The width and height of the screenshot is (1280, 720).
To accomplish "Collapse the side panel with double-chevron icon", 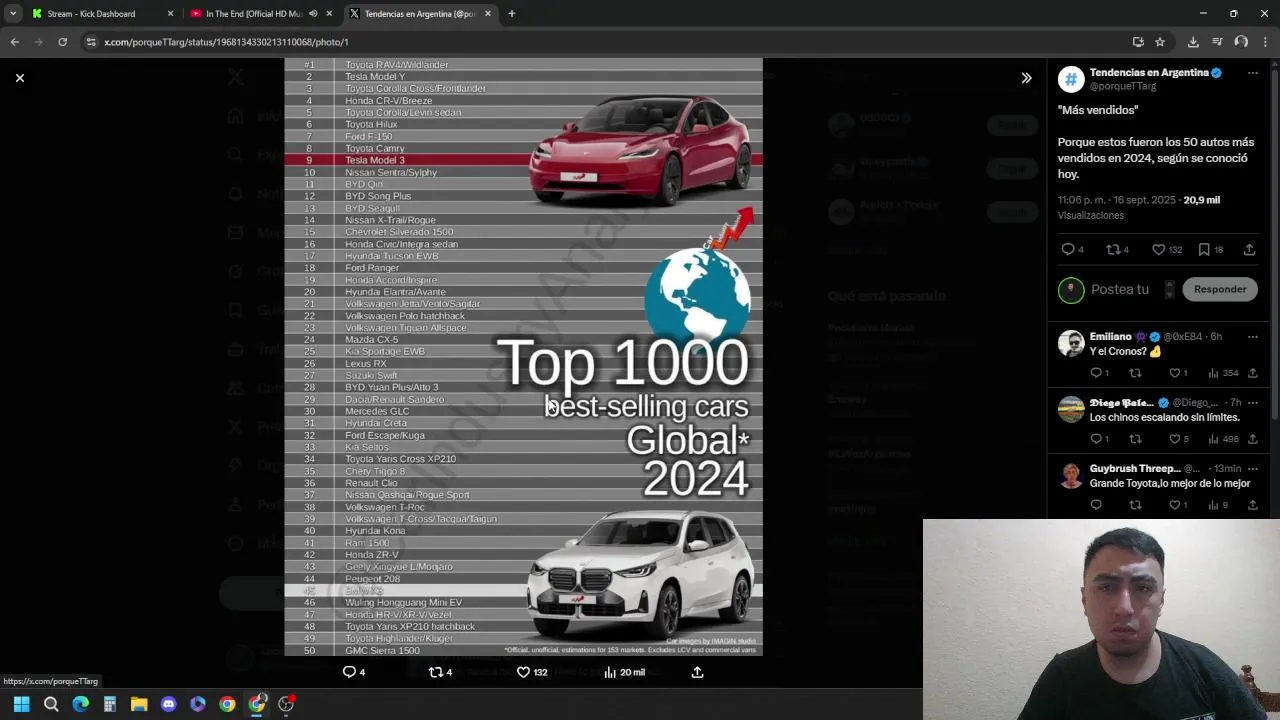I will [x=1026, y=78].
